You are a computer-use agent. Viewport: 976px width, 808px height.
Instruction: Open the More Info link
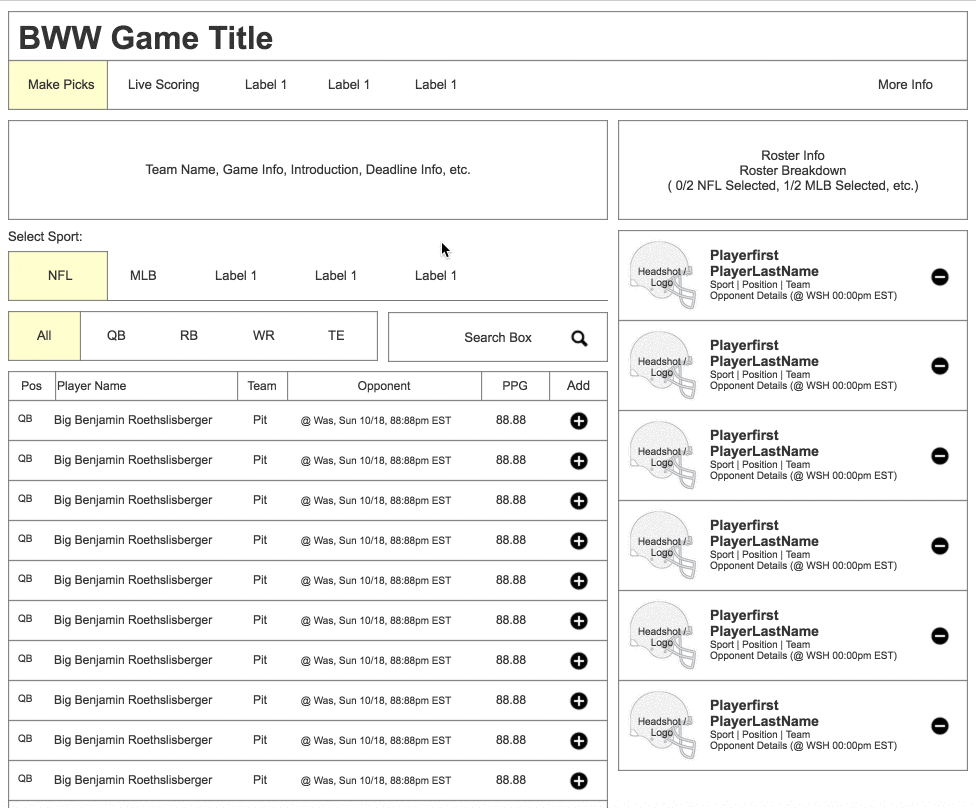point(905,85)
